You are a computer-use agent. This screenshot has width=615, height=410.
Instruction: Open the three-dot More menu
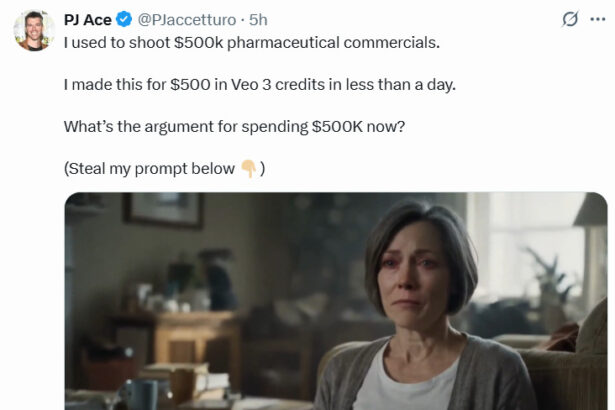[598, 19]
